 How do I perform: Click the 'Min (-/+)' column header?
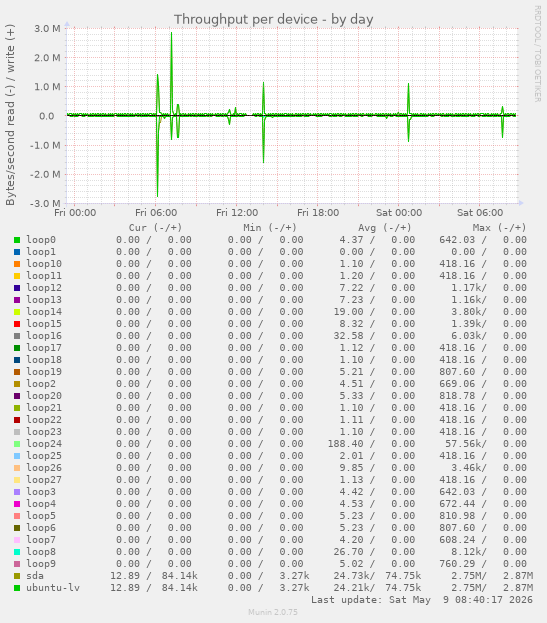(270, 228)
